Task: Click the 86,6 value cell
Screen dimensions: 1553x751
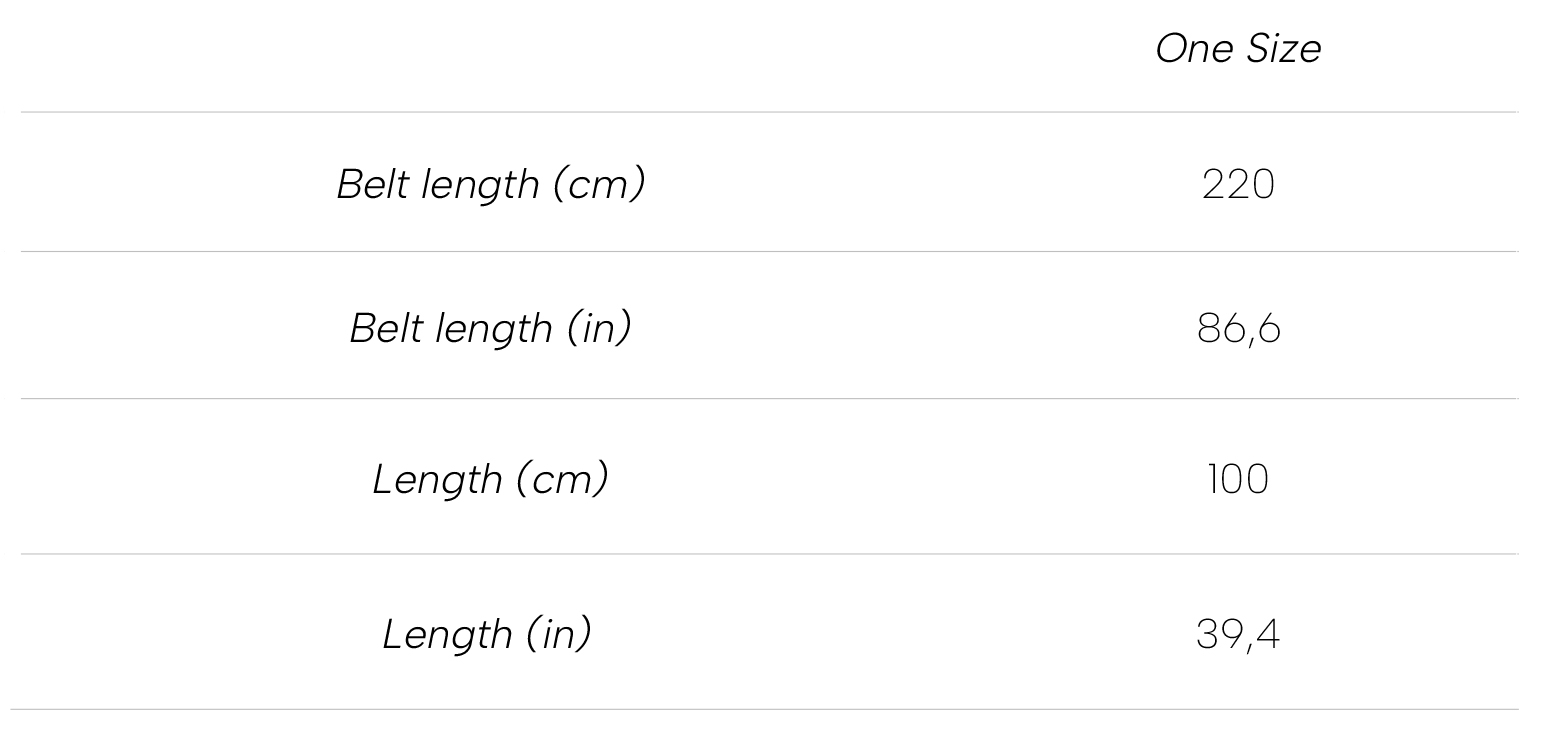Action: [x=1238, y=329]
